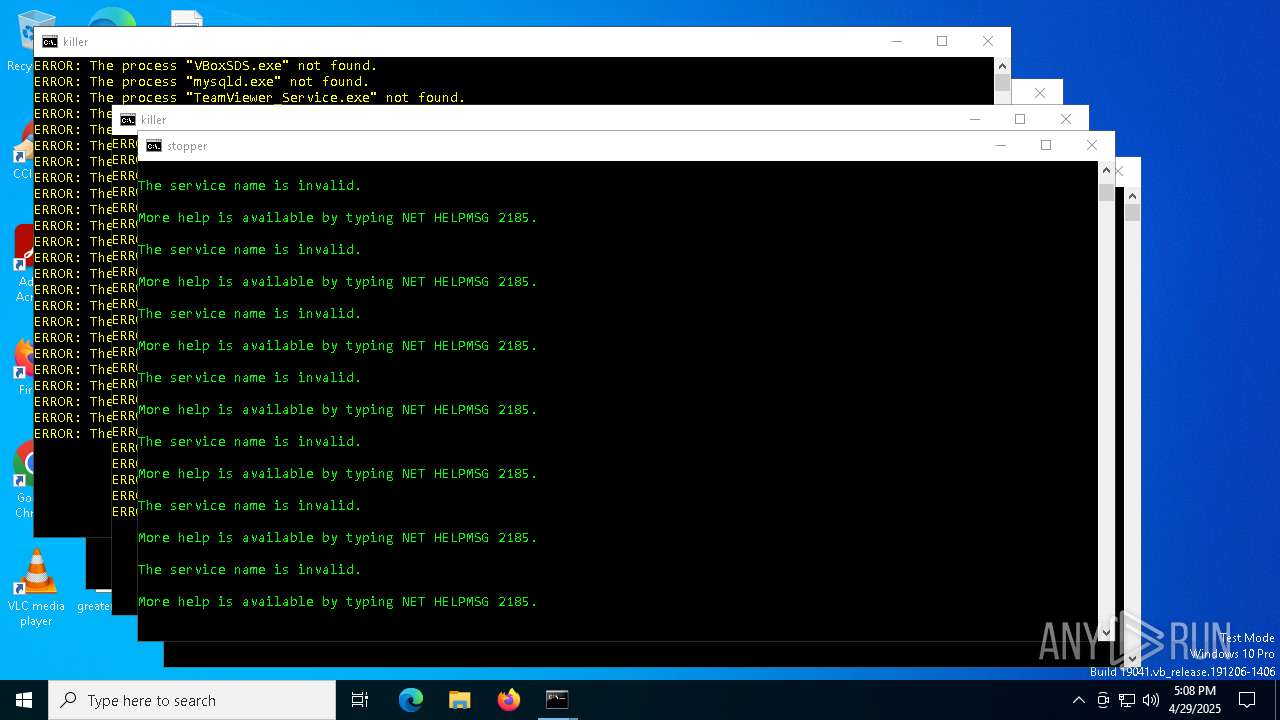Maximize the second killer window

pos(1020,119)
